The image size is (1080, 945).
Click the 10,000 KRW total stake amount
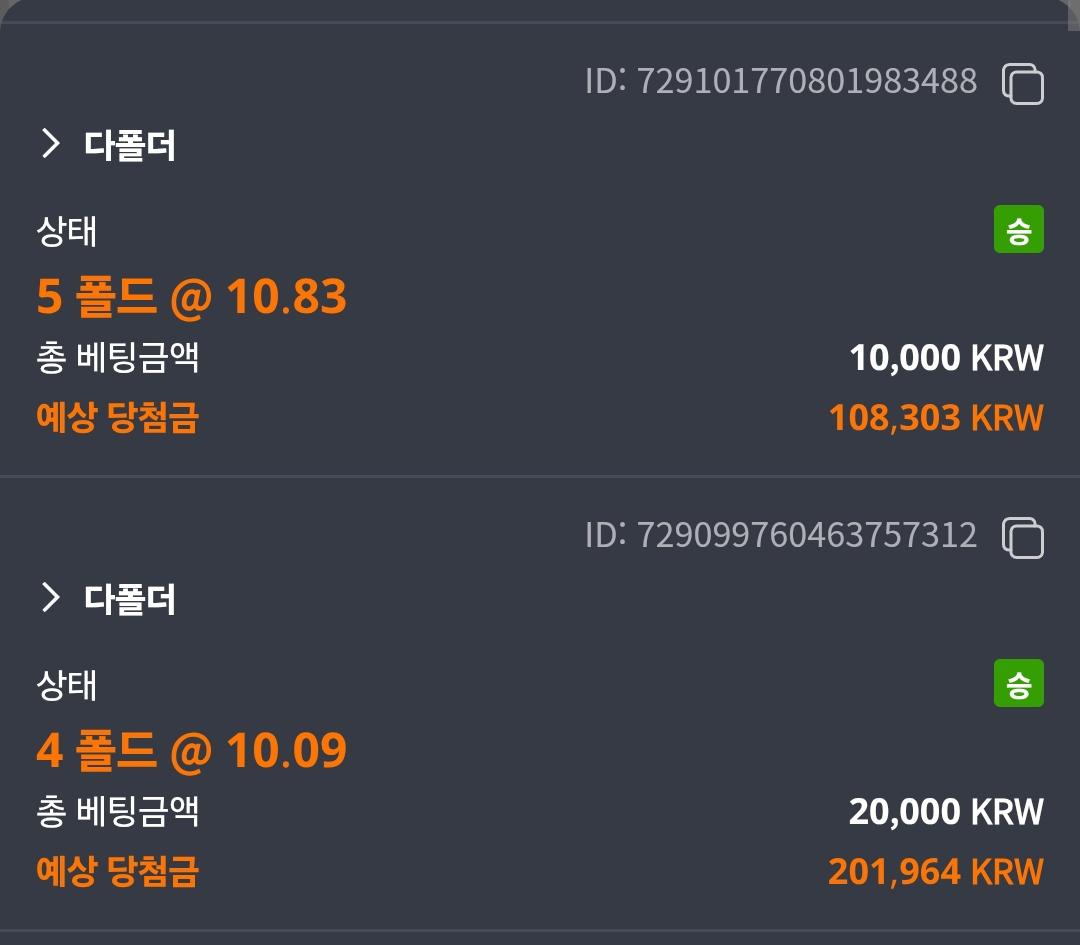[946, 358]
